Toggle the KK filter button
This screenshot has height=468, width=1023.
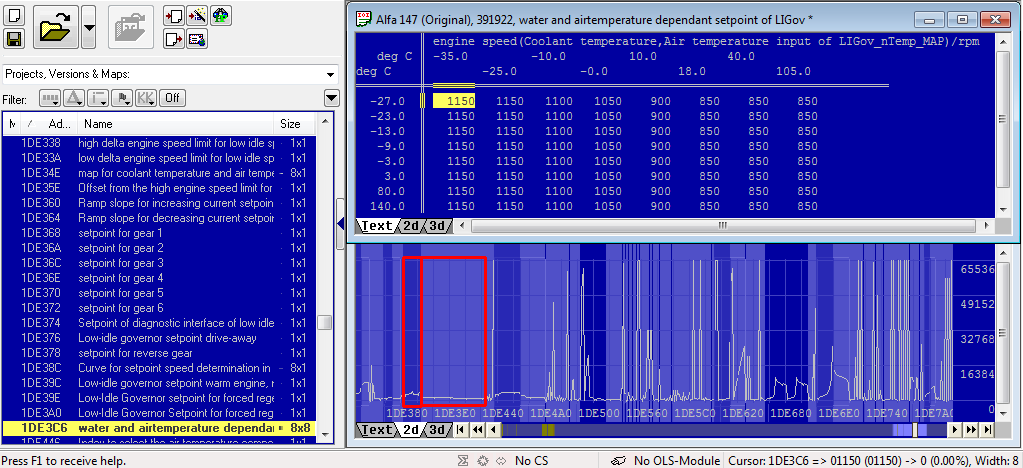click(x=145, y=99)
